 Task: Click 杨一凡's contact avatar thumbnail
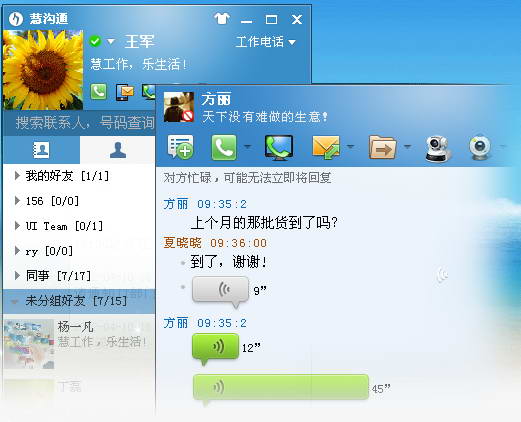pyautogui.click(x=29, y=344)
